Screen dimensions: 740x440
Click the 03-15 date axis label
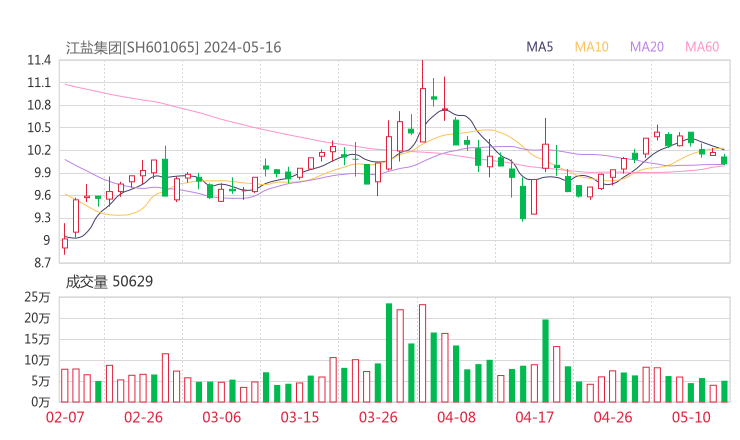[300, 417]
